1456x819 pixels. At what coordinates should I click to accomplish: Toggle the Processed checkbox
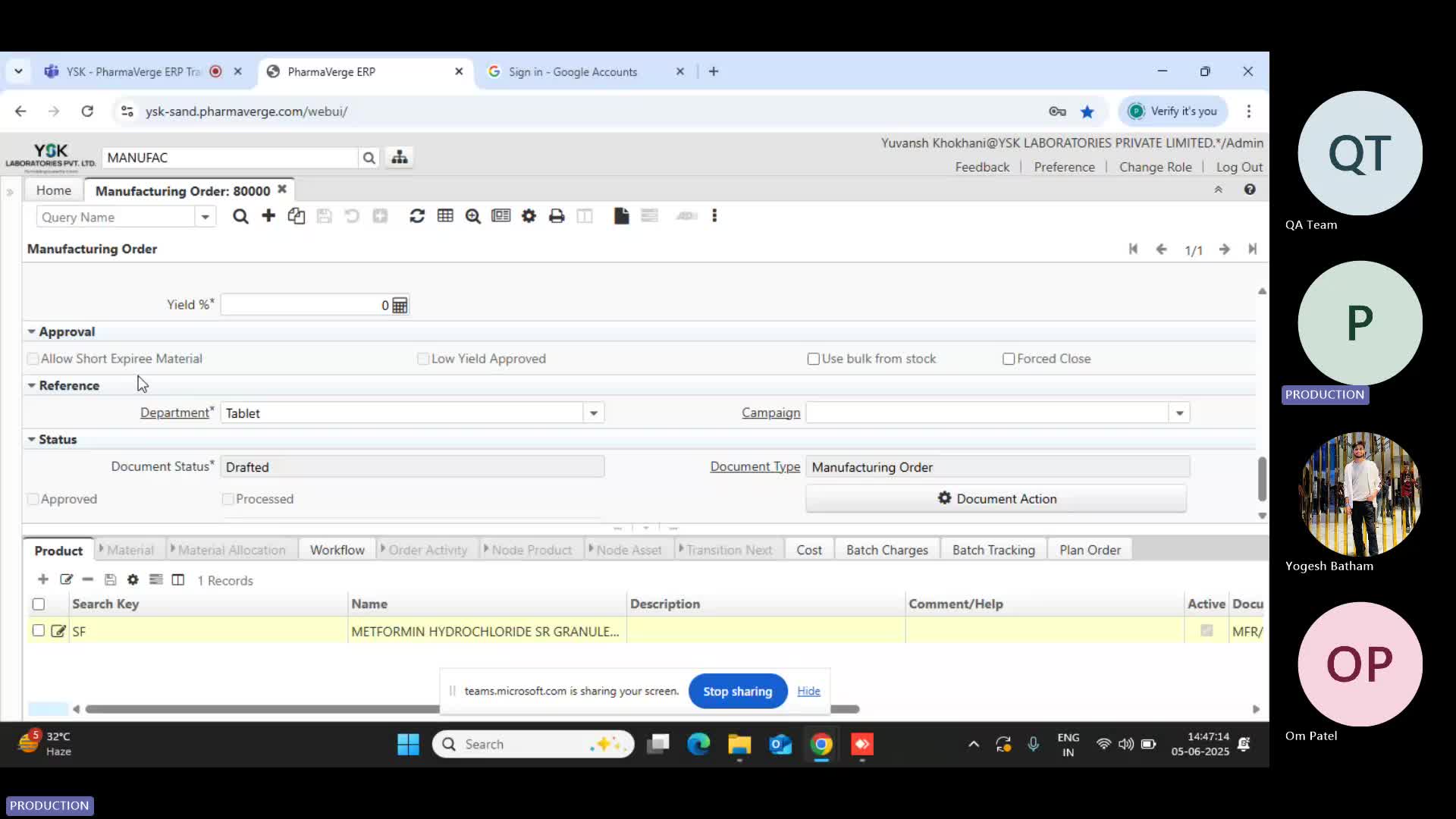click(x=227, y=499)
